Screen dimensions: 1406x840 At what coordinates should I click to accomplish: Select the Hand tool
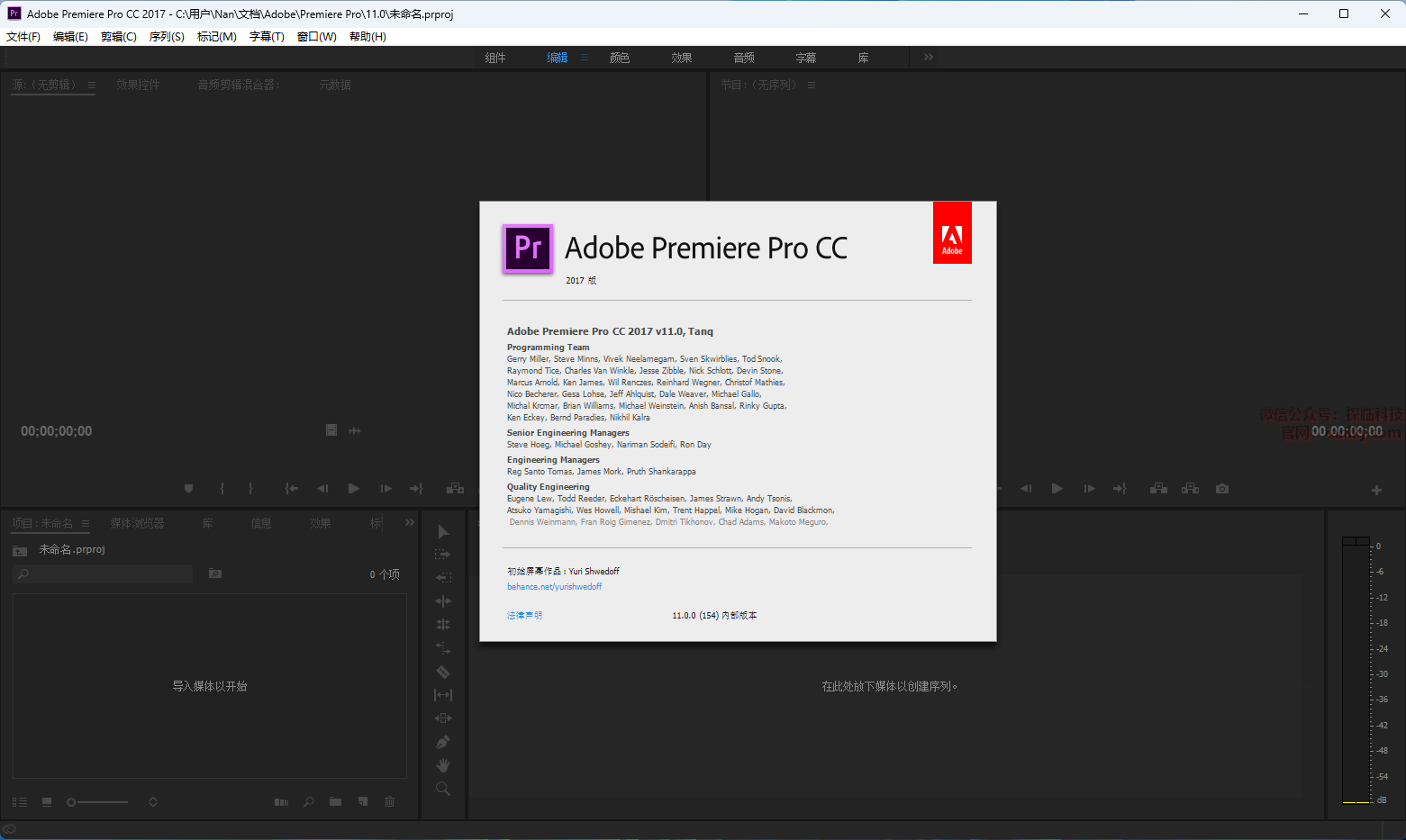point(443,765)
